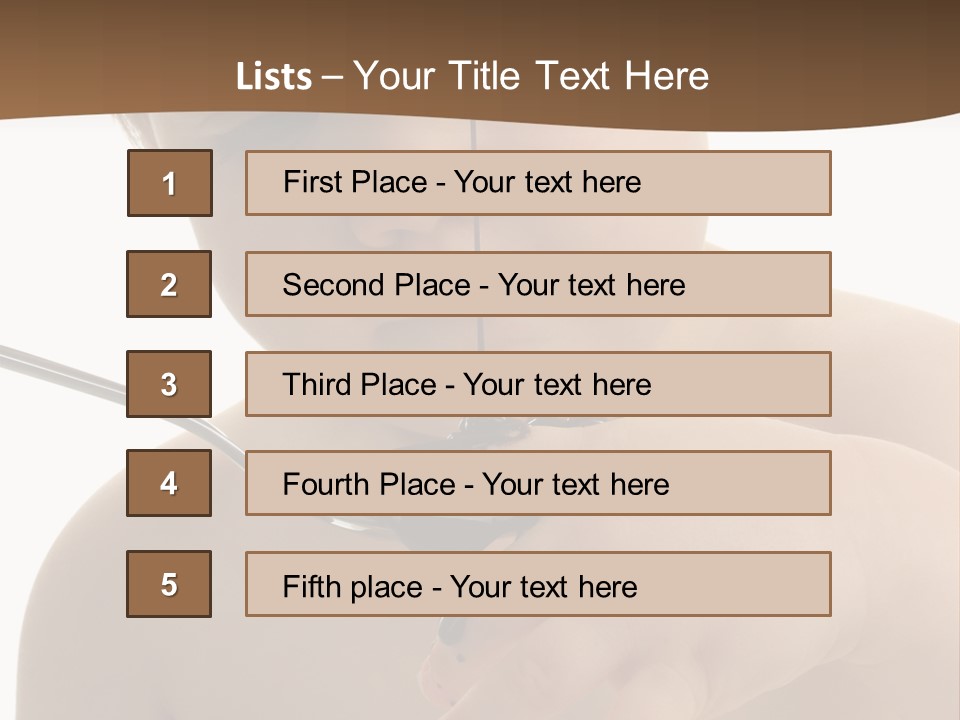
Task: Click the fingers in the background photo
Action: tap(480, 670)
